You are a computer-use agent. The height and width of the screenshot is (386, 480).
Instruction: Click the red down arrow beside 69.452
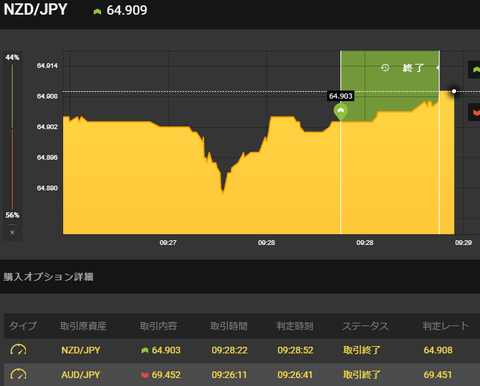(x=145, y=375)
